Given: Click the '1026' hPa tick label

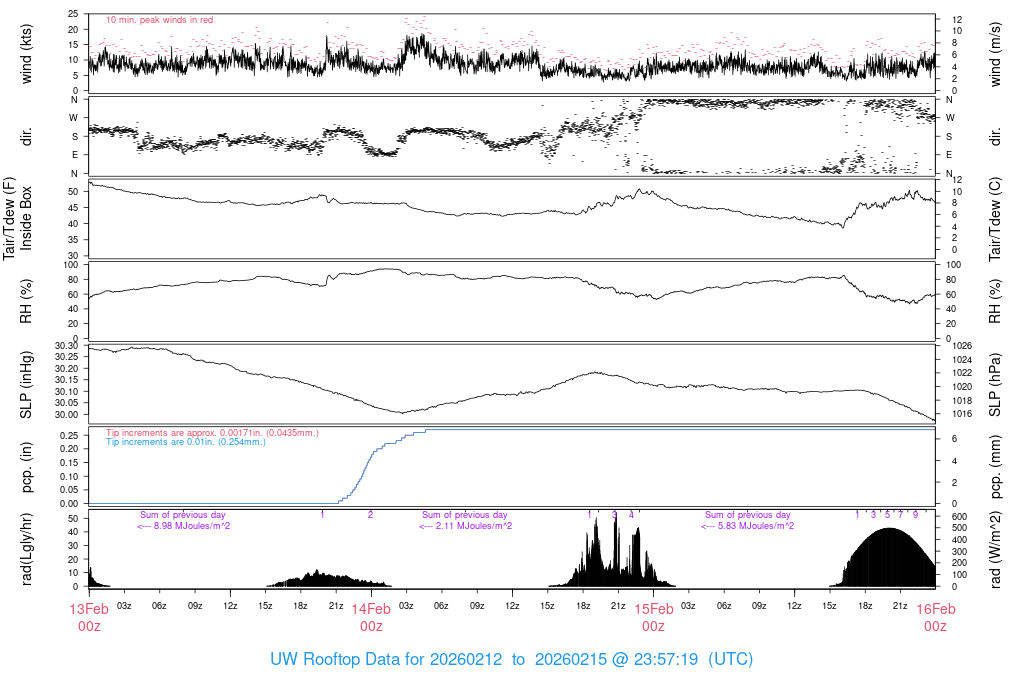Looking at the screenshot, I should (962, 346).
